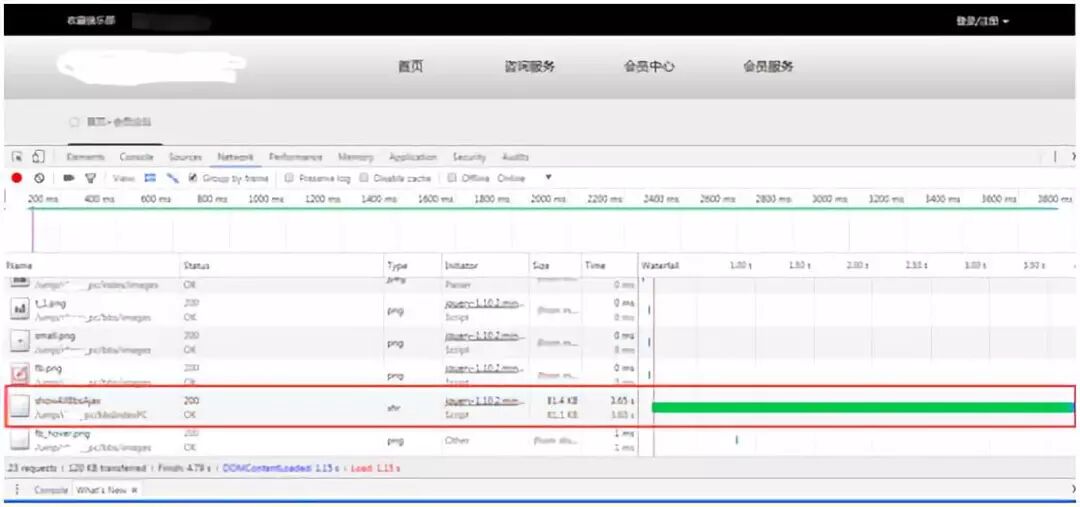The width and height of the screenshot is (1080, 507).
Task: Open the drawer three-dot menu icon
Action: [17, 490]
